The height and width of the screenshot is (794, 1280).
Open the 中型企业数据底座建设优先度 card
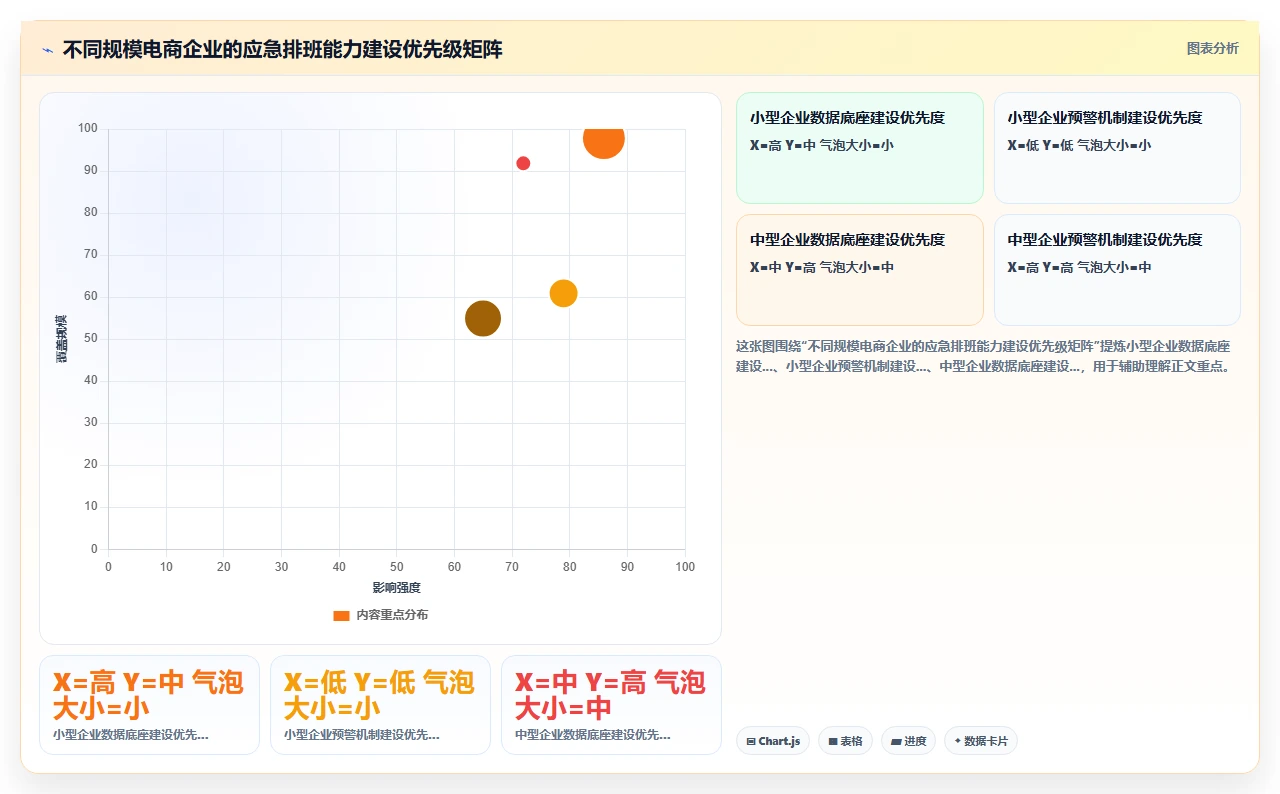pos(860,270)
